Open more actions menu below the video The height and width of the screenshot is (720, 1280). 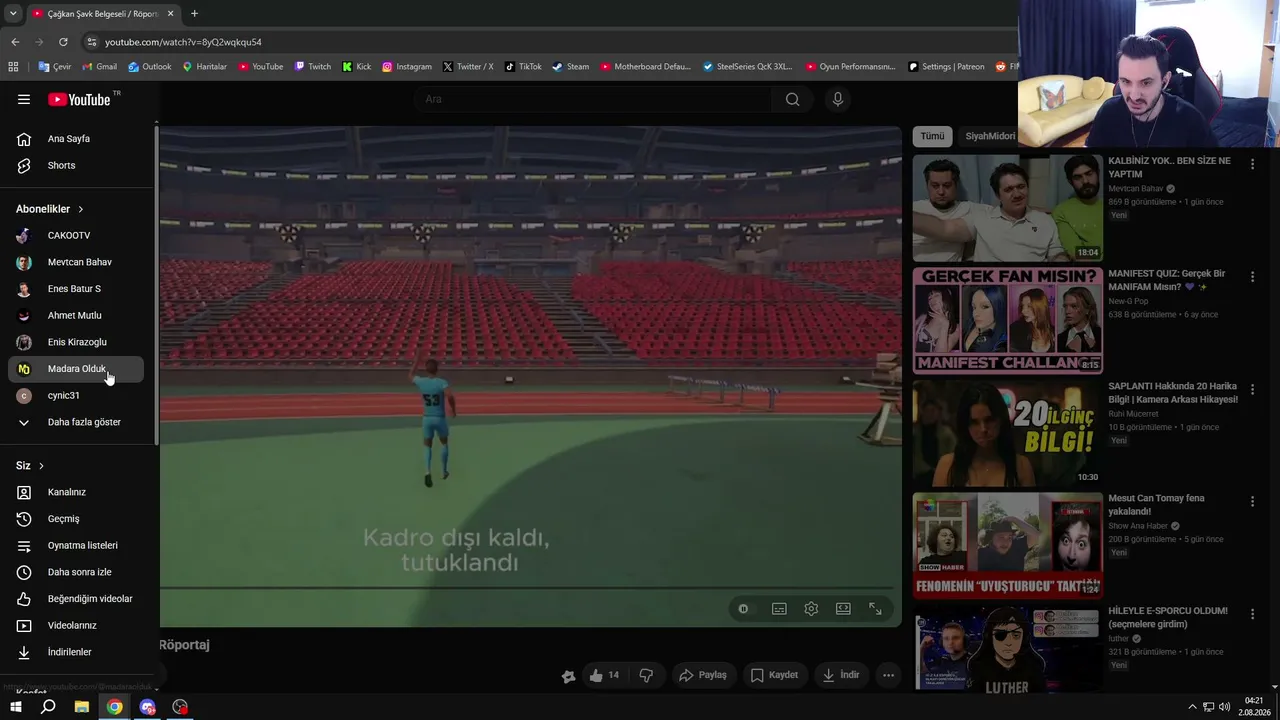[888, 675]
